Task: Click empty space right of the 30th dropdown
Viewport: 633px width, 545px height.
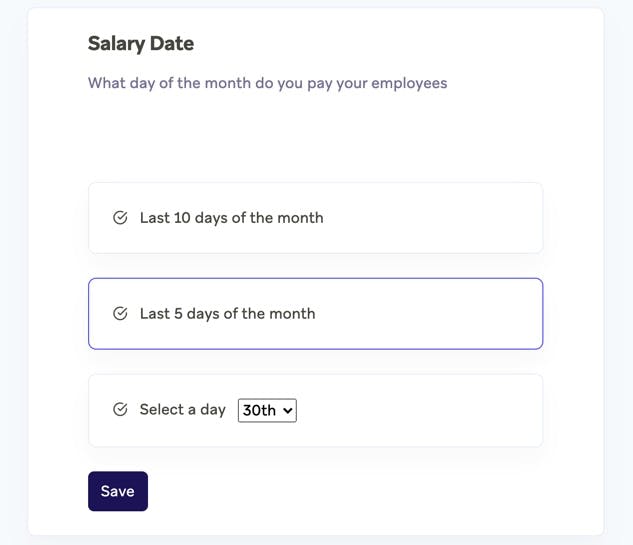Action: tap(420, 410)
